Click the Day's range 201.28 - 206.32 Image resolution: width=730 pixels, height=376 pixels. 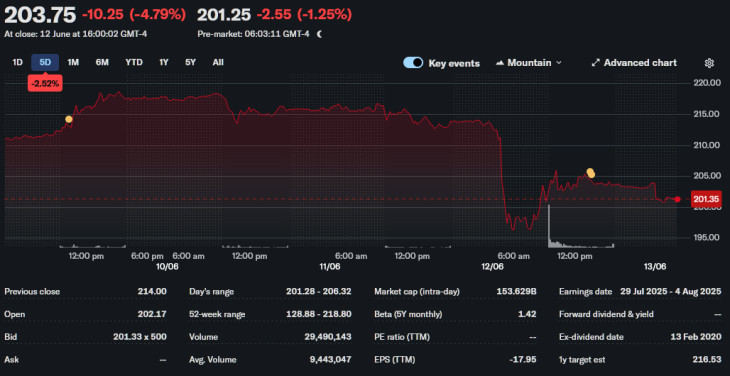pos(319,292)
